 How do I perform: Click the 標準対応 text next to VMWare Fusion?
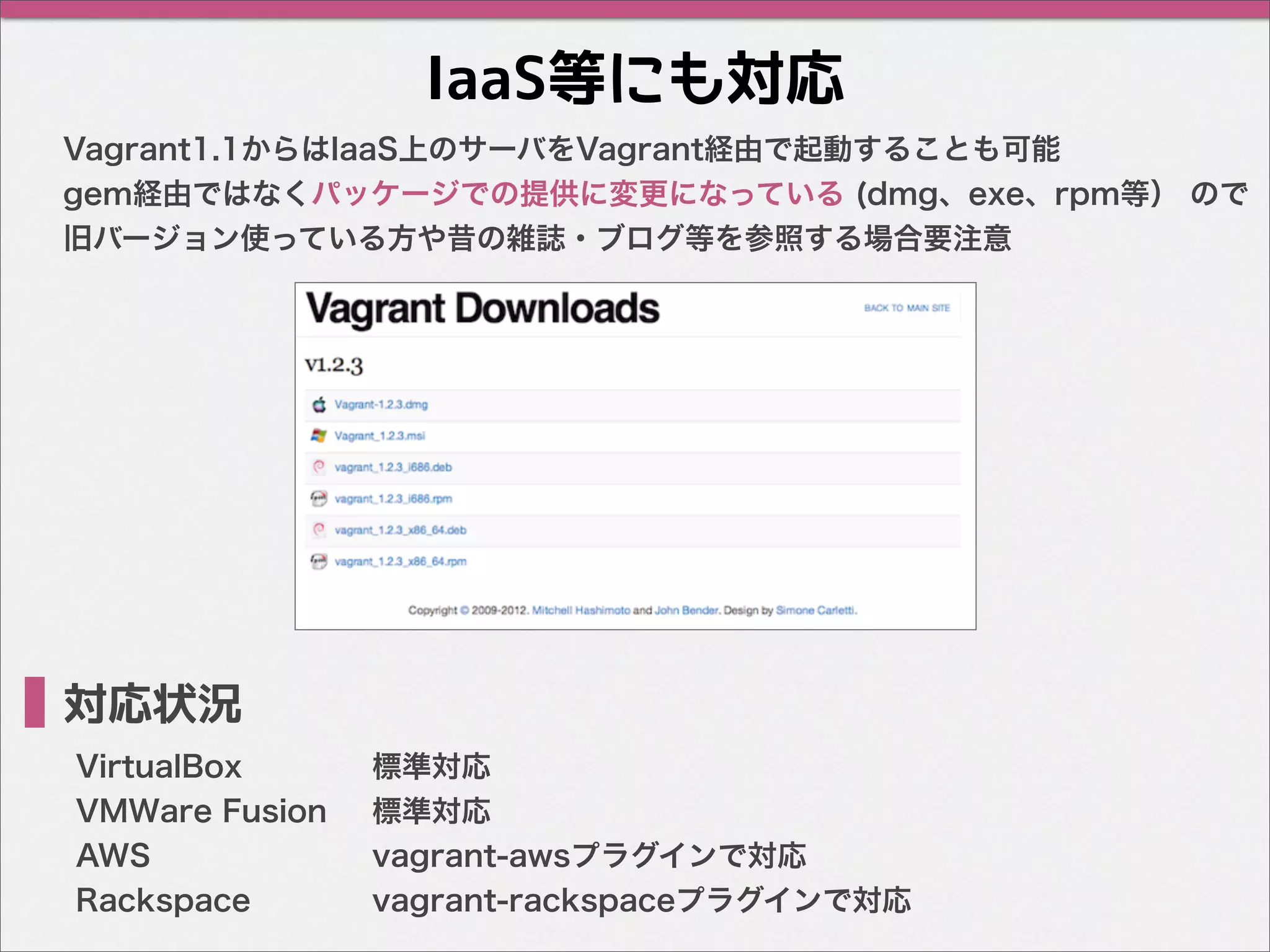click(432, 811)
